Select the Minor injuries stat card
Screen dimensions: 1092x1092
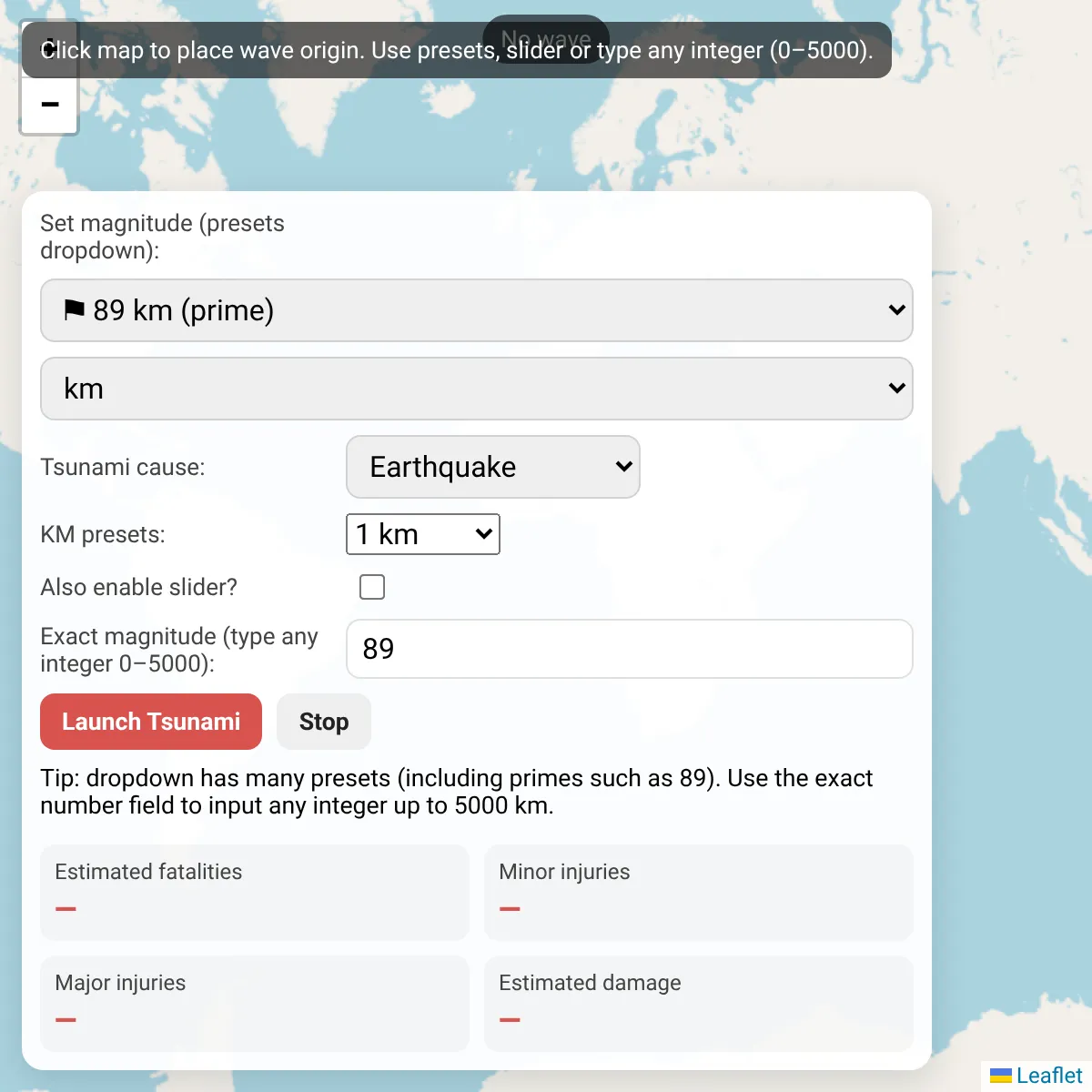[699, 892]
